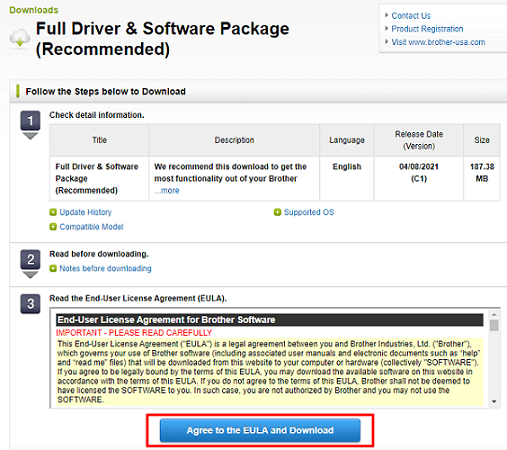Image resolution: width=507 pixels, height=450 pixels.
Task: Click the yellow highlighted EULA body text
Action: [269, 372]
